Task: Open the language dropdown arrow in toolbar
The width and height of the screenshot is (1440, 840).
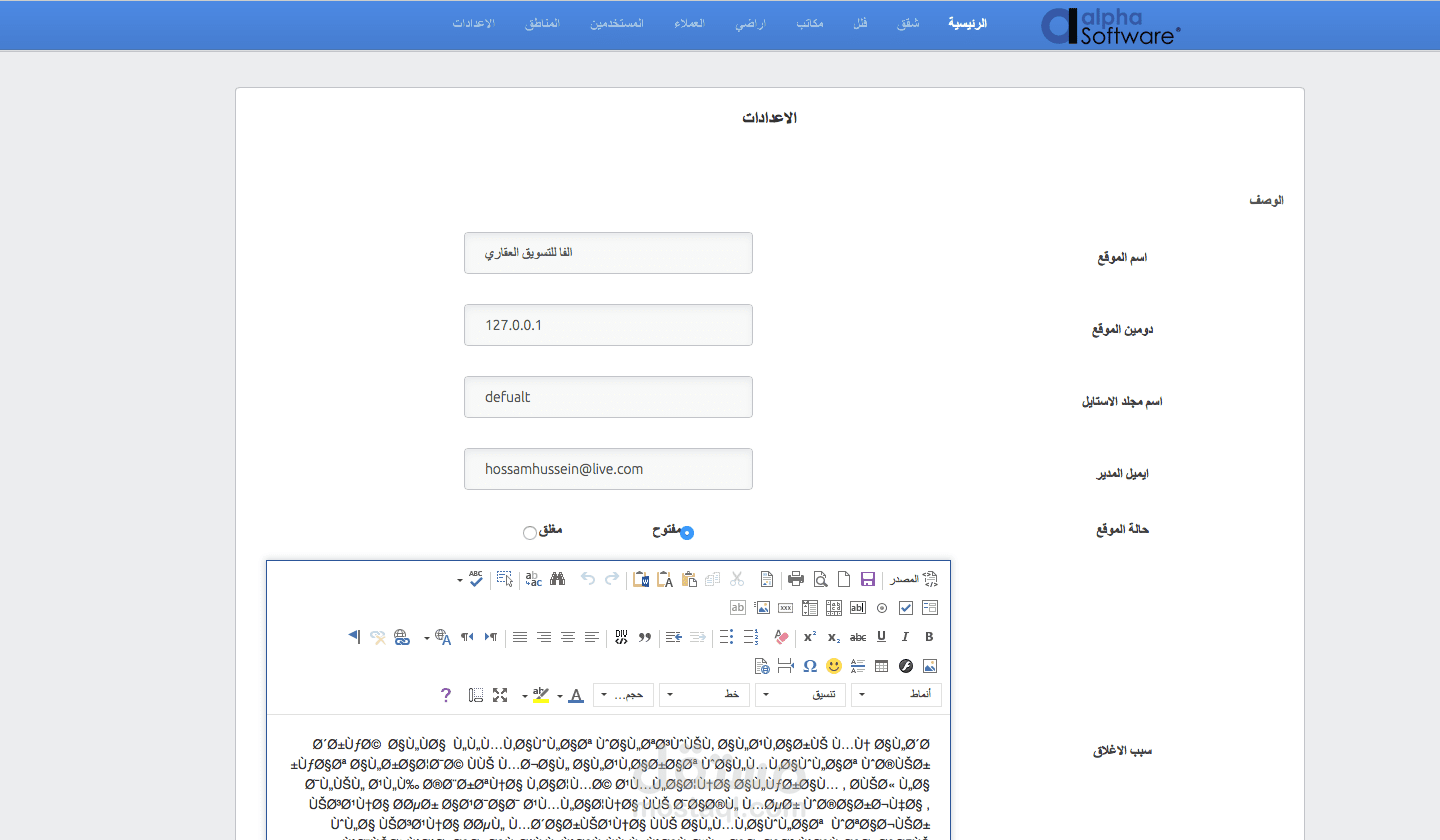Action: point(427,637)
